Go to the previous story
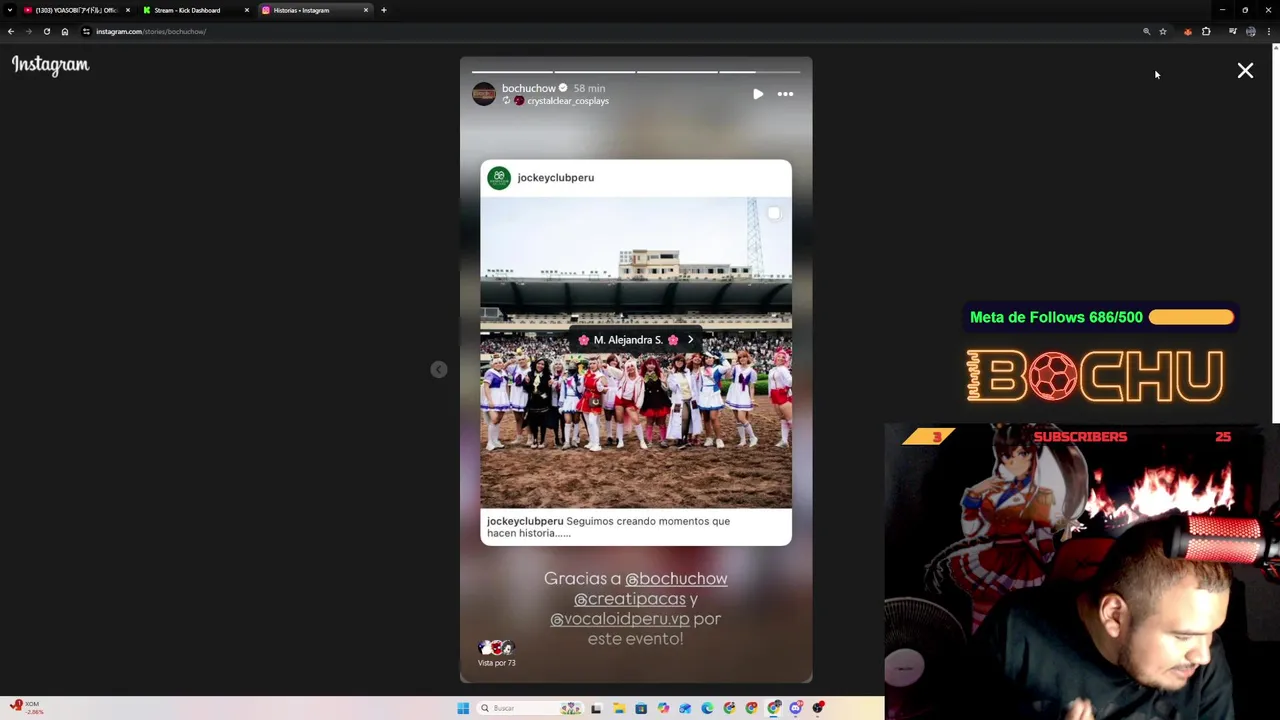This screenshot has width=1280, height=720. click(x=438, y=370)
